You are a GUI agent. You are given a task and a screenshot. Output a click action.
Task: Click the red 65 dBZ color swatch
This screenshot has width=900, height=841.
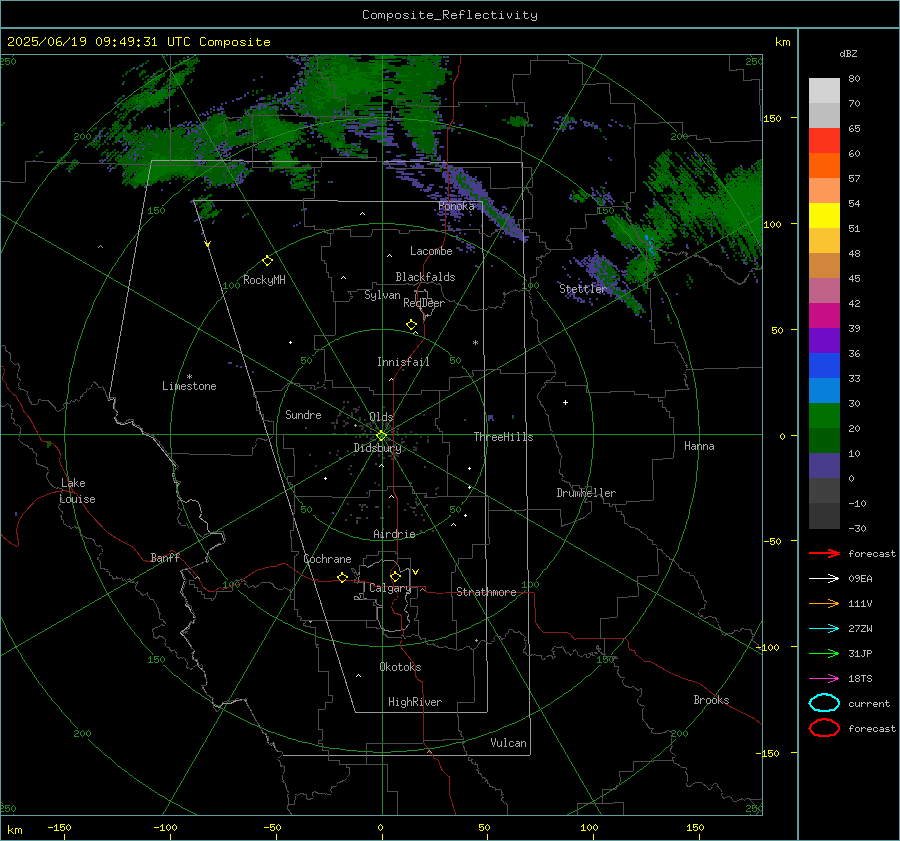click(x=824, y=141)
